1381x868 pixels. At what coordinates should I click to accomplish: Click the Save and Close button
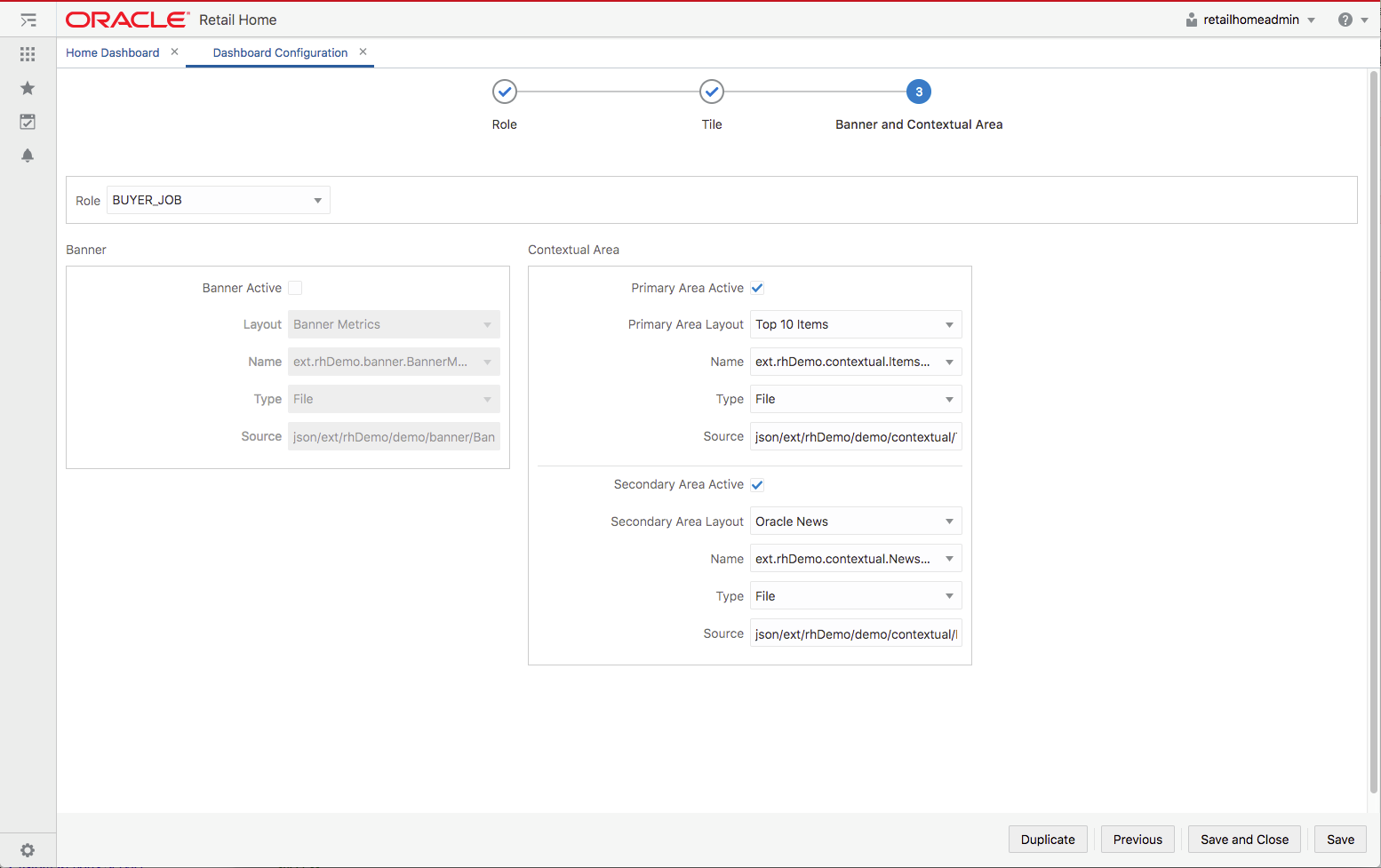coord(1244,840)
